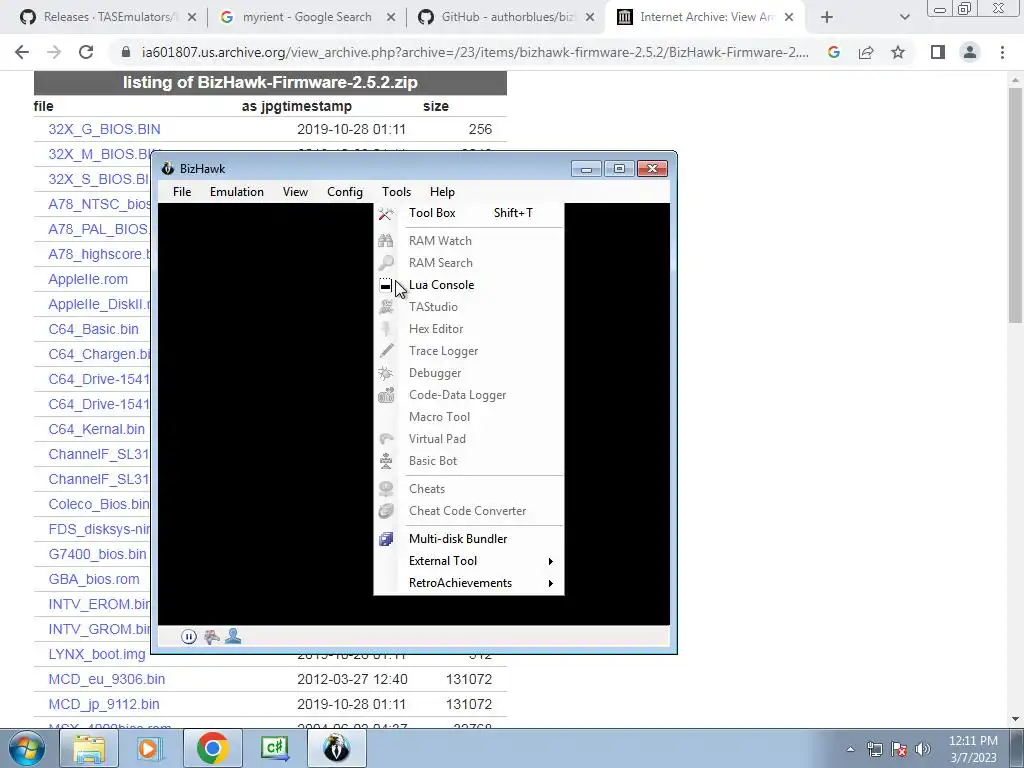This screenshot has width=1024, height=768.
Task: Click the RAM Watch binoculars icon
Action: (x=385, y=241)
